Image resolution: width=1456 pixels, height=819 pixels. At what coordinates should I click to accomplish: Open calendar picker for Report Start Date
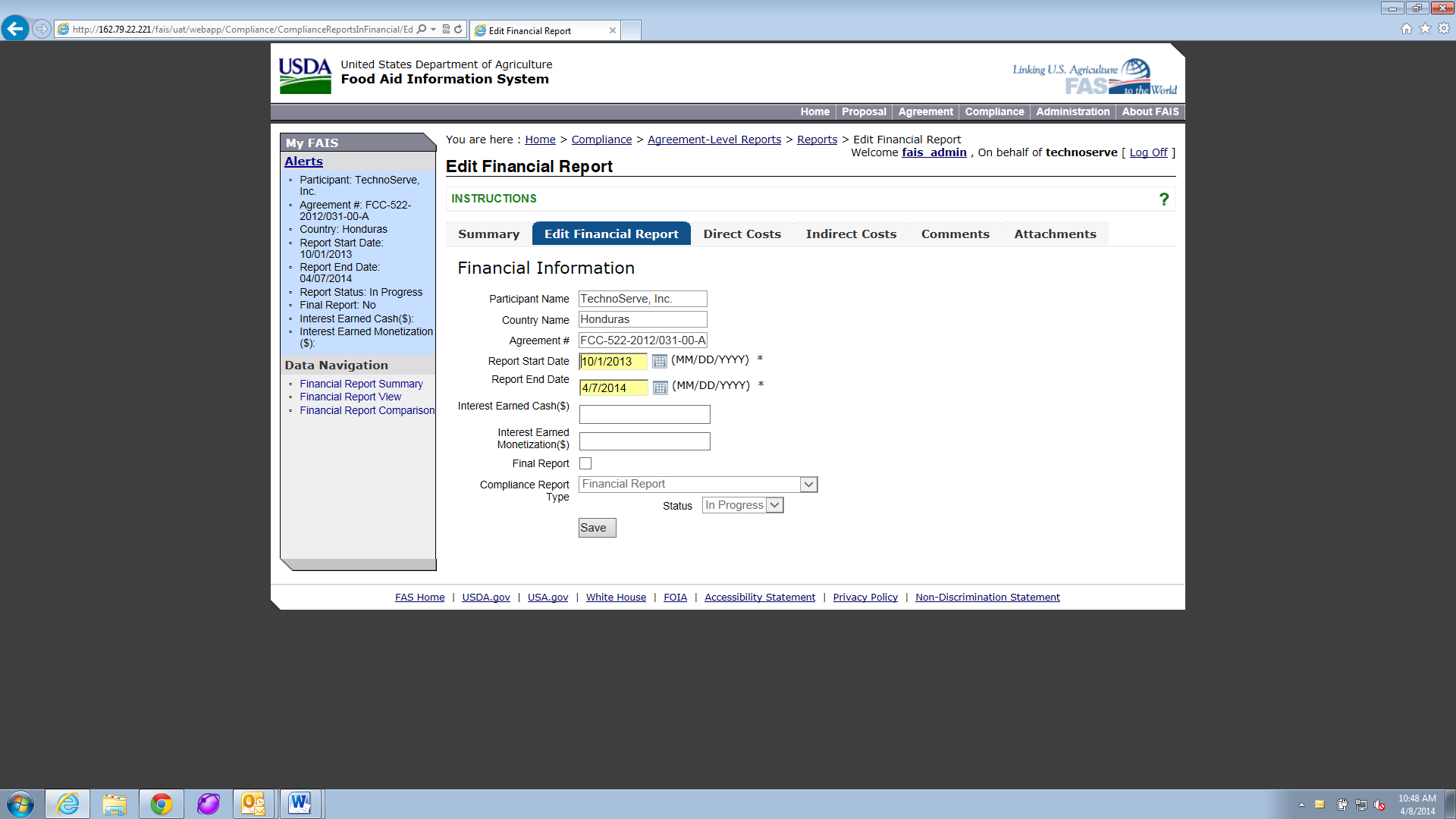(x=659, y=362)
